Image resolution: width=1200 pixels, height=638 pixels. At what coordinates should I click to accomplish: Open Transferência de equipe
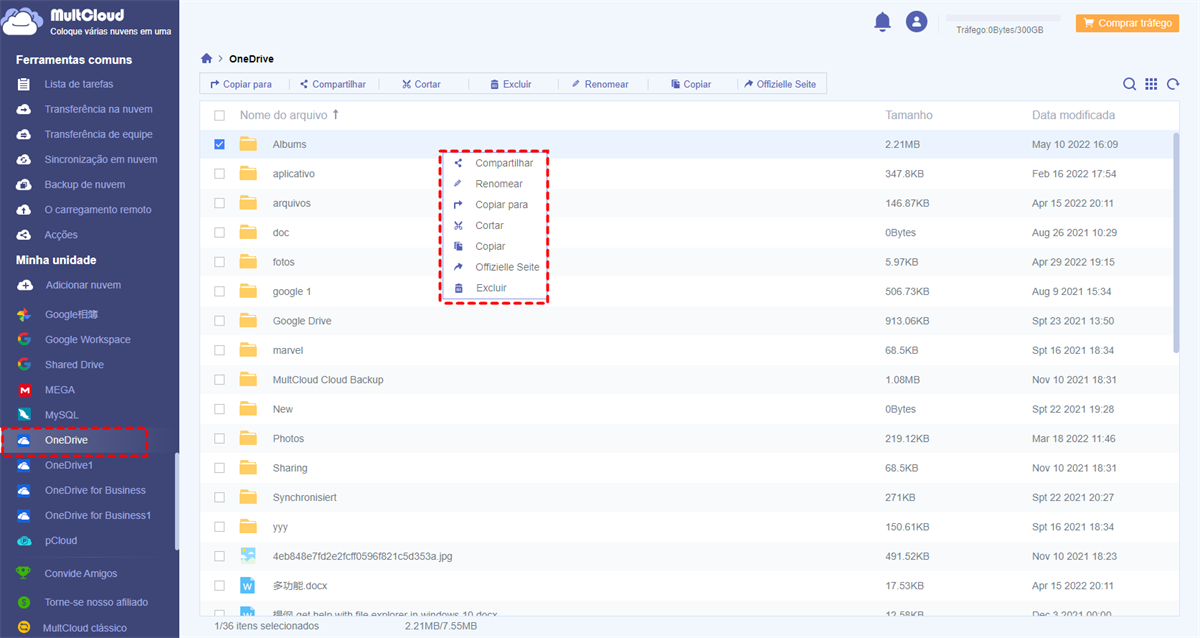click(x=99, y=134)
